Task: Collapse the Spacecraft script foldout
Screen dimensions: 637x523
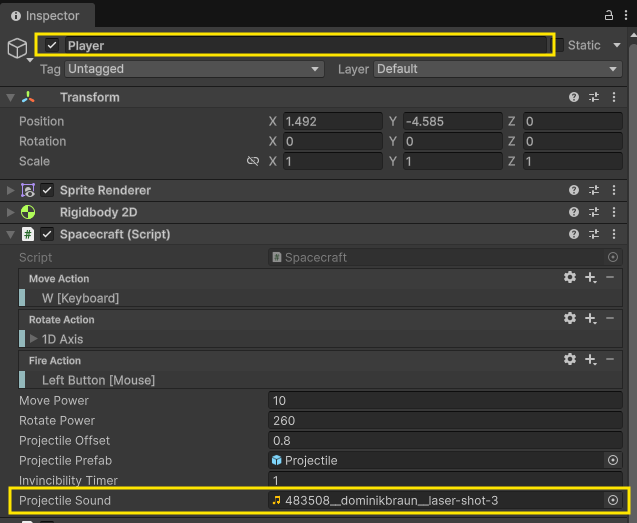Action: 11,234
